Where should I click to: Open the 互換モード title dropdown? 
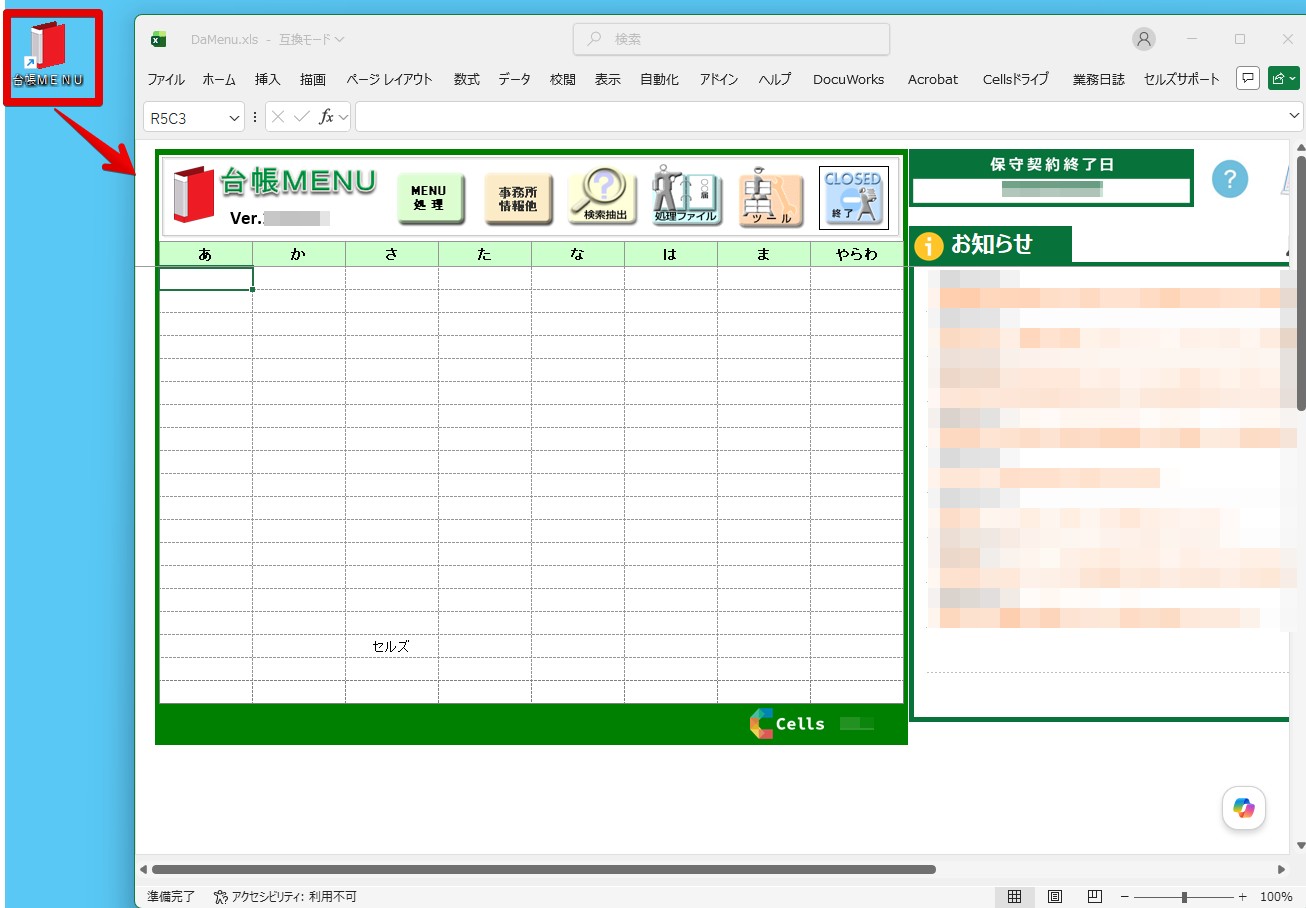pyautogui.click(x=312, y=39)
